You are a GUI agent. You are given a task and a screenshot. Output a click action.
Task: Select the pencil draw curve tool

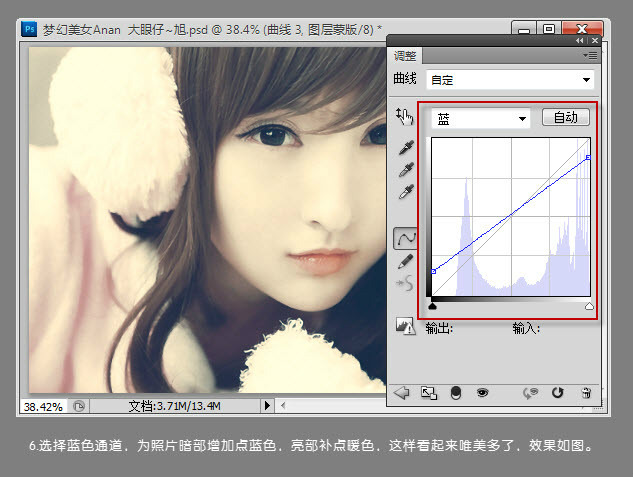point(405,260)
